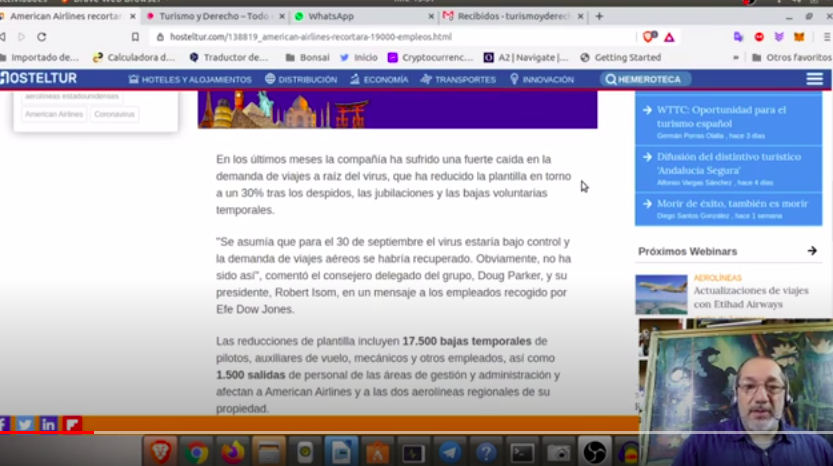Go back with the browser back arrow
Screen dimensions: 833x466
click(x=3, y=37)
